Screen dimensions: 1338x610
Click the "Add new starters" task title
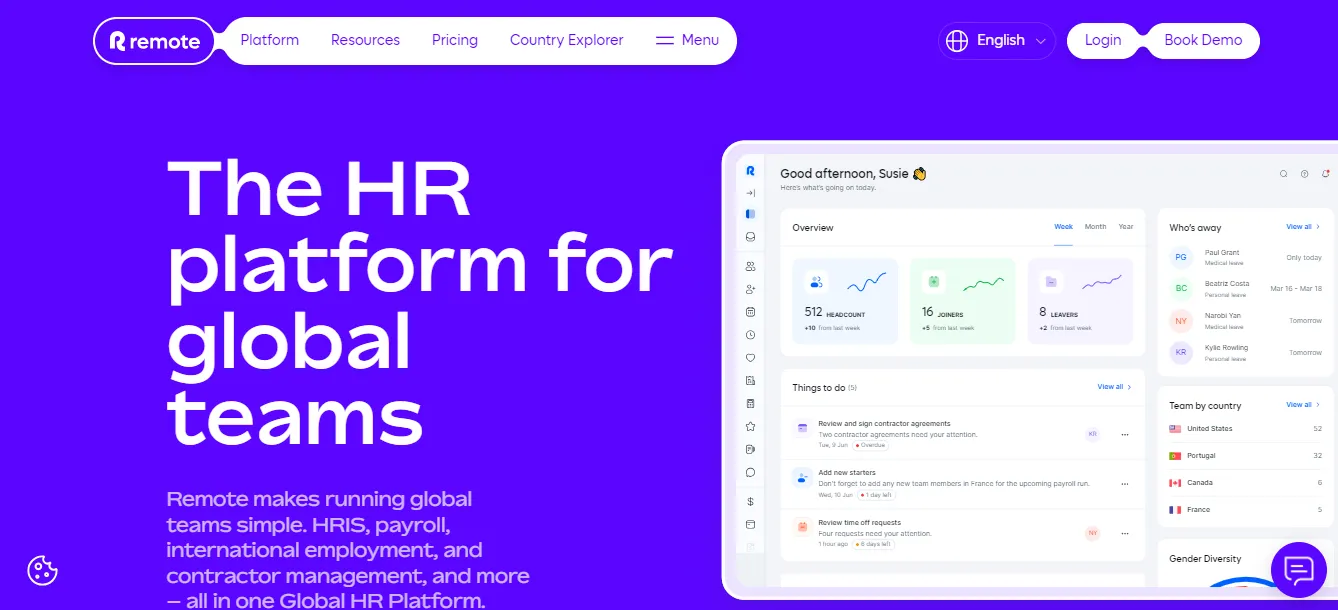click(847, 473)
